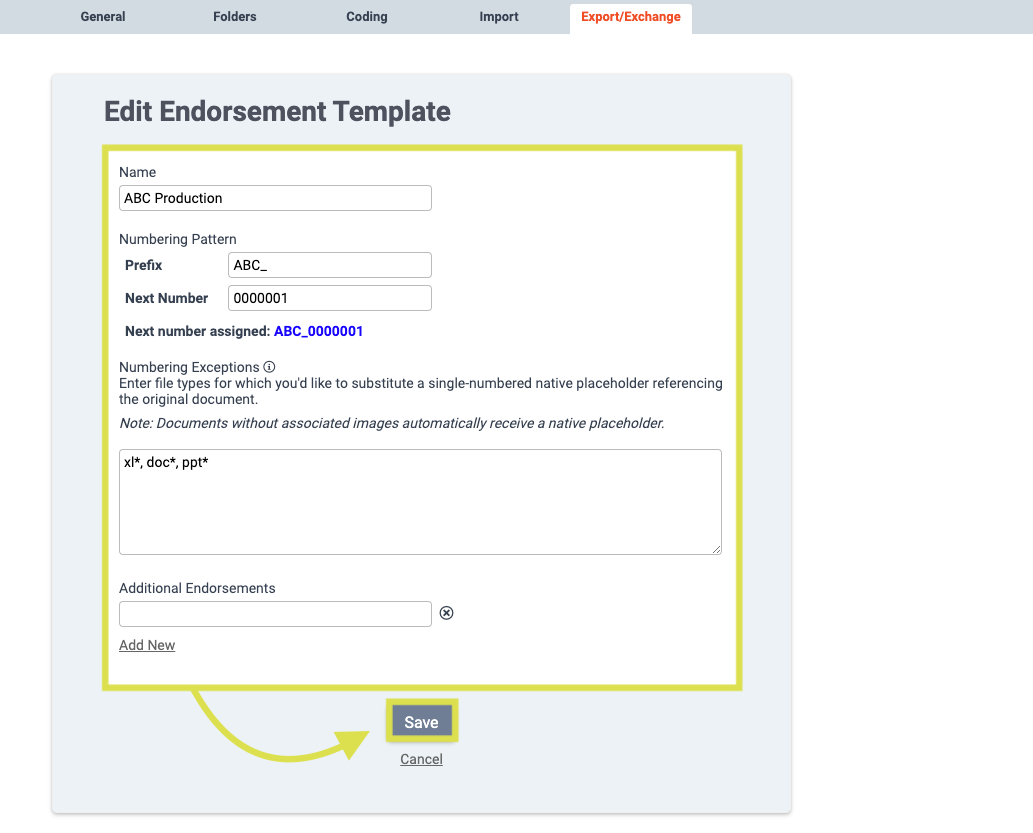Click the Name input field
Screen dimensions: 1033x833
coord(275,198)
